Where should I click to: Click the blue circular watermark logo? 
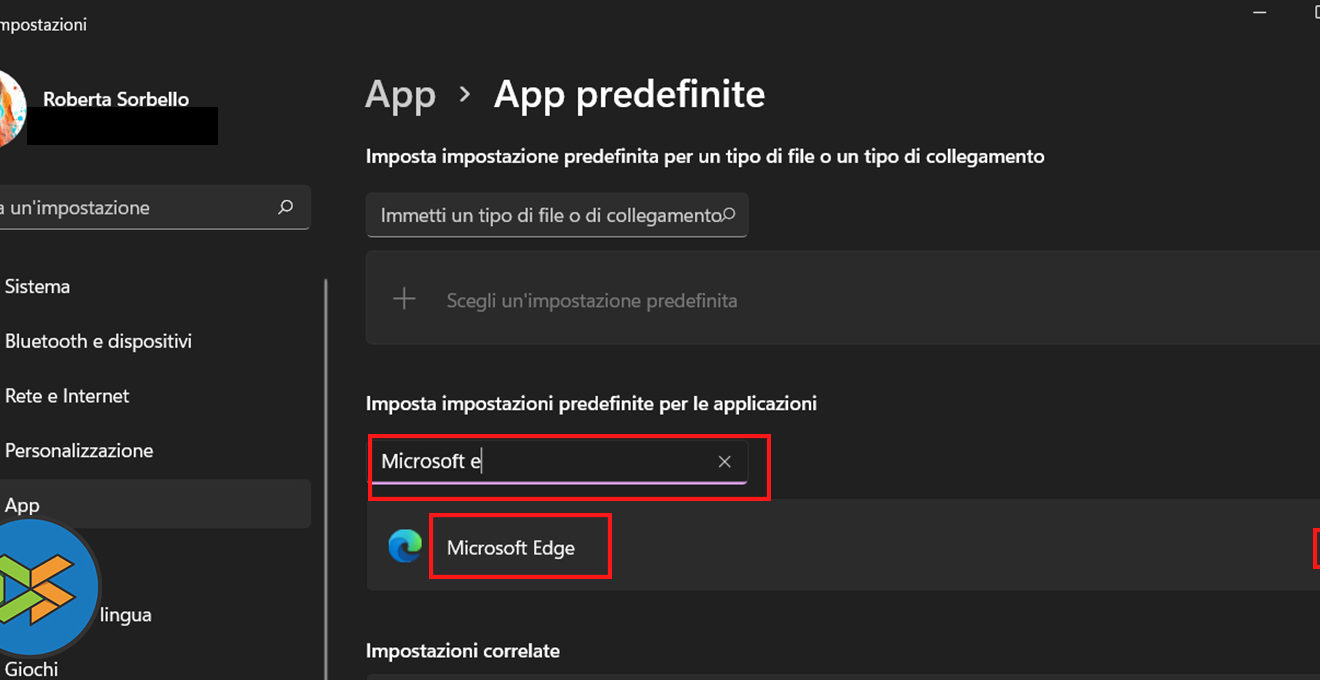pos(45,583)
